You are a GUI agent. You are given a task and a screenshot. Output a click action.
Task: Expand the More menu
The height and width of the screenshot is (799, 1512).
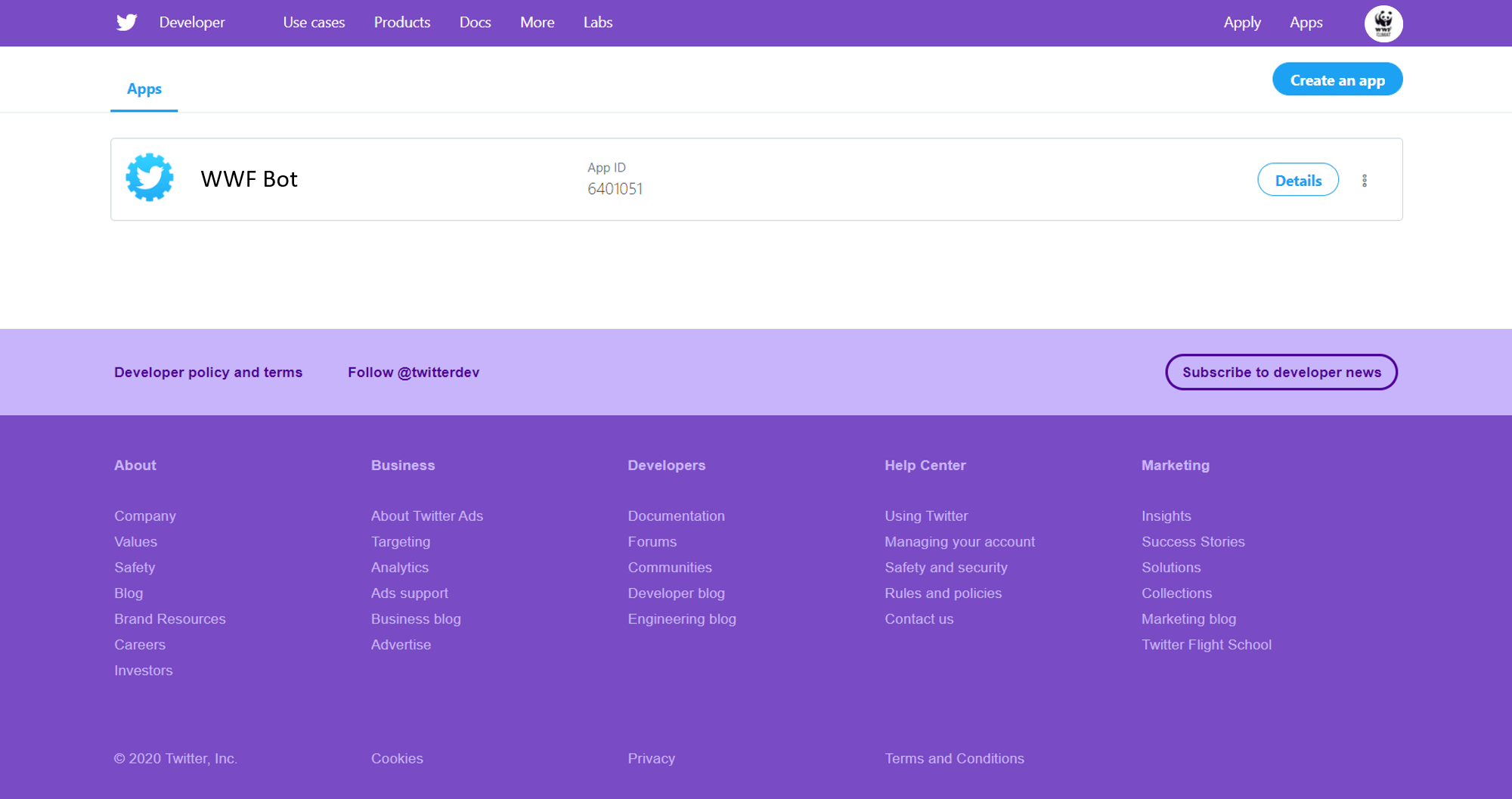coord(538,23)
